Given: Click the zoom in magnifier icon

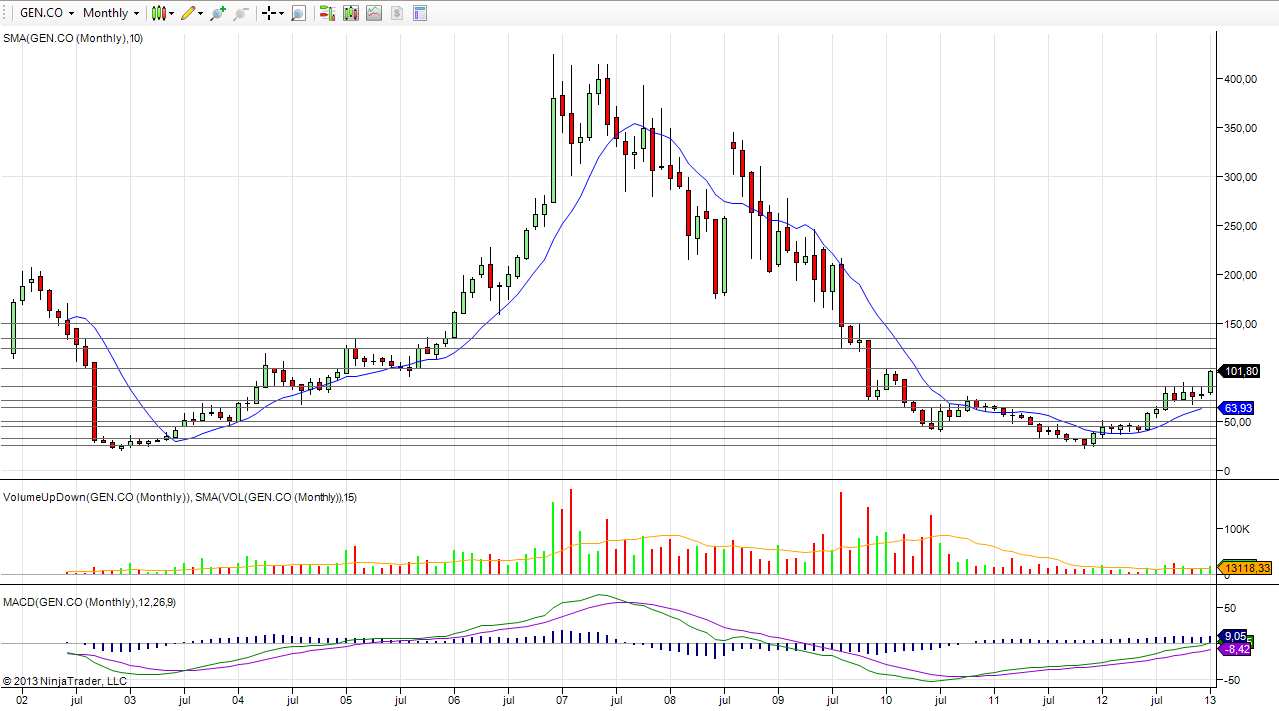Looking at the screenshot, I should click(217, 13).
